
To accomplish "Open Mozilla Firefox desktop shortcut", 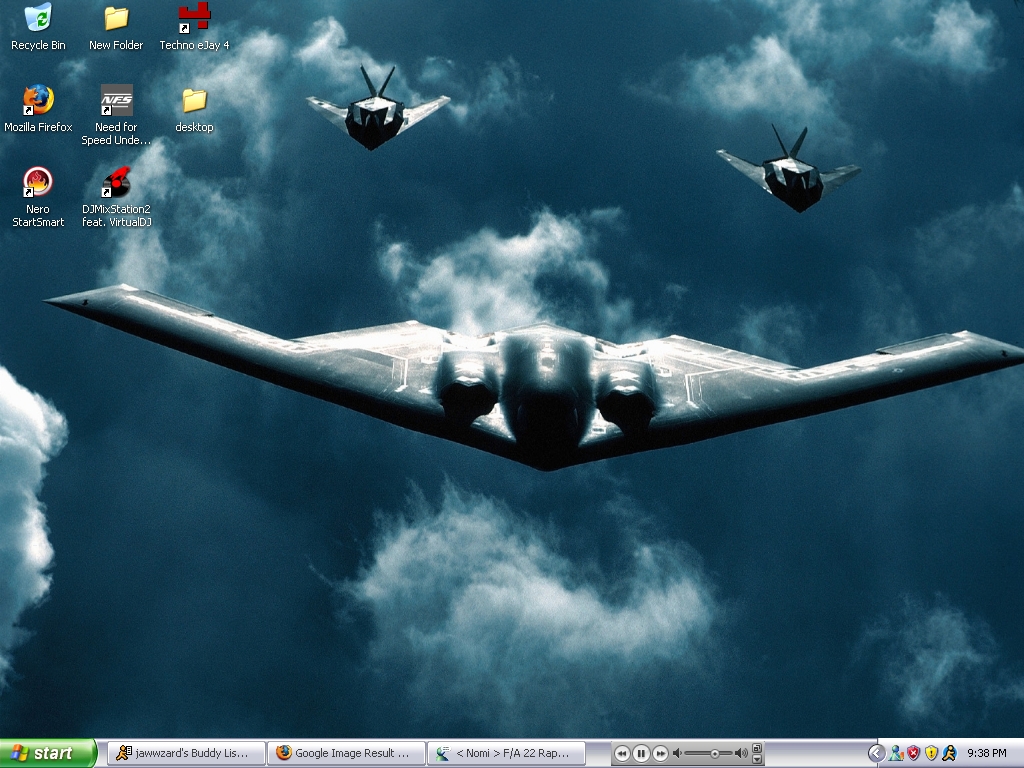I will pyautogui.click(x=38, y=100).
